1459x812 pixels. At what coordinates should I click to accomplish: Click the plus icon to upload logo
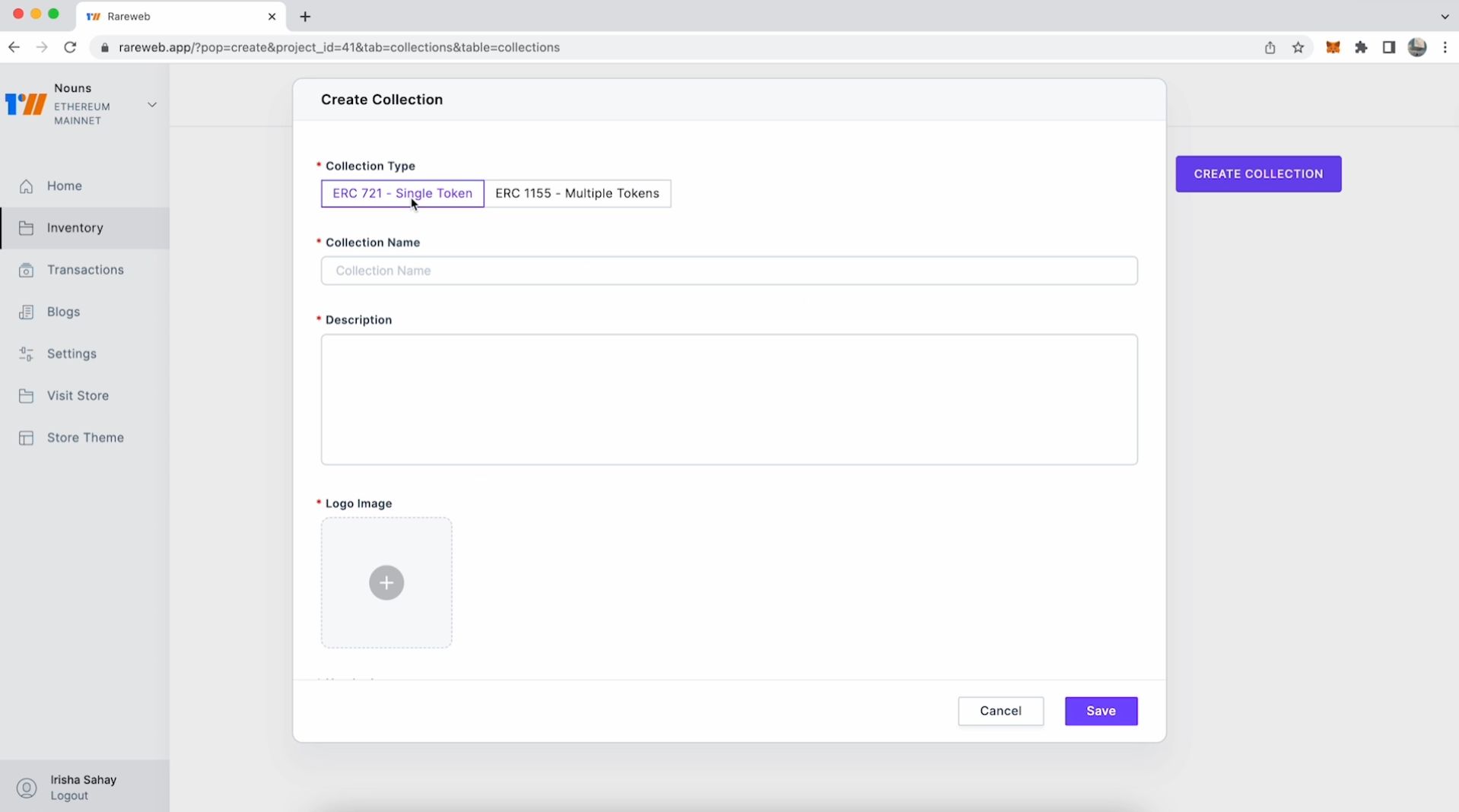(386, 583)
